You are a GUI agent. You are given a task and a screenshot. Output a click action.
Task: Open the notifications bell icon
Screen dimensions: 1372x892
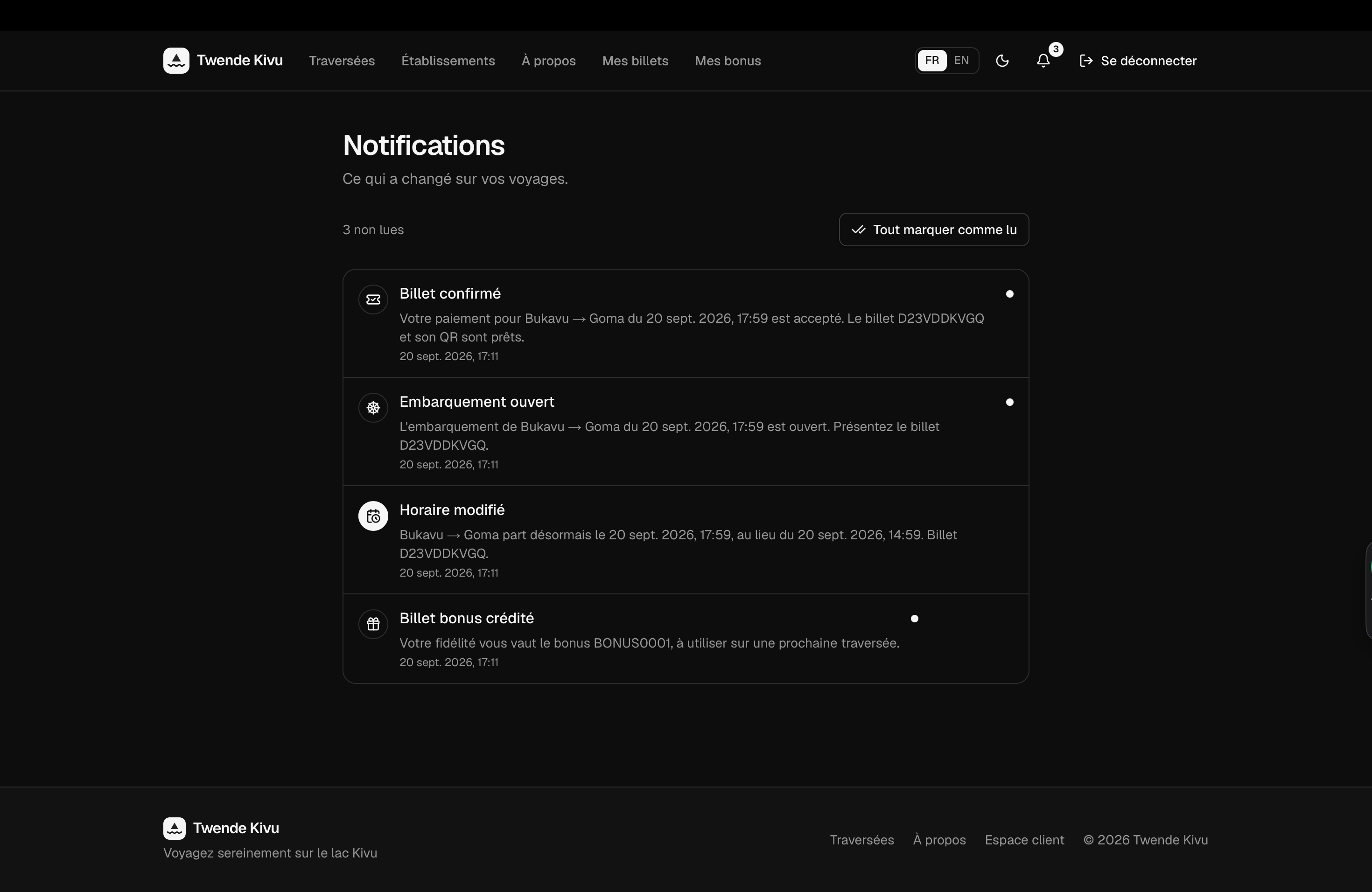point(1043,61)
